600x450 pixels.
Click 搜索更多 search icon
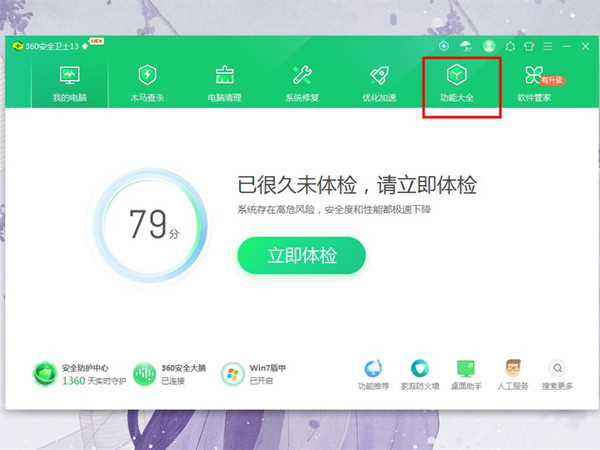[557, 373]
